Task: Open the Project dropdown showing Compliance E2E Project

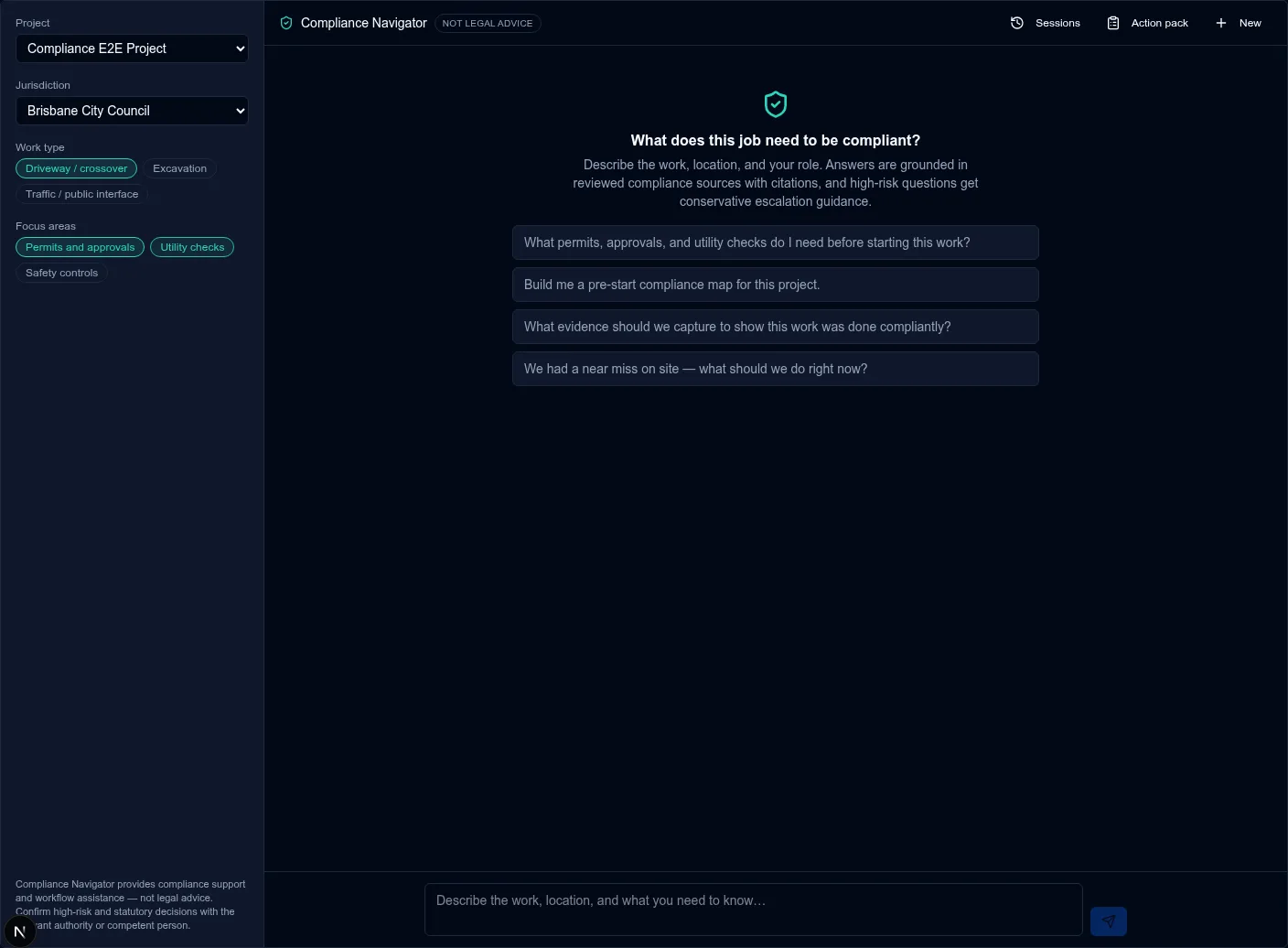Action: (132, 48)
